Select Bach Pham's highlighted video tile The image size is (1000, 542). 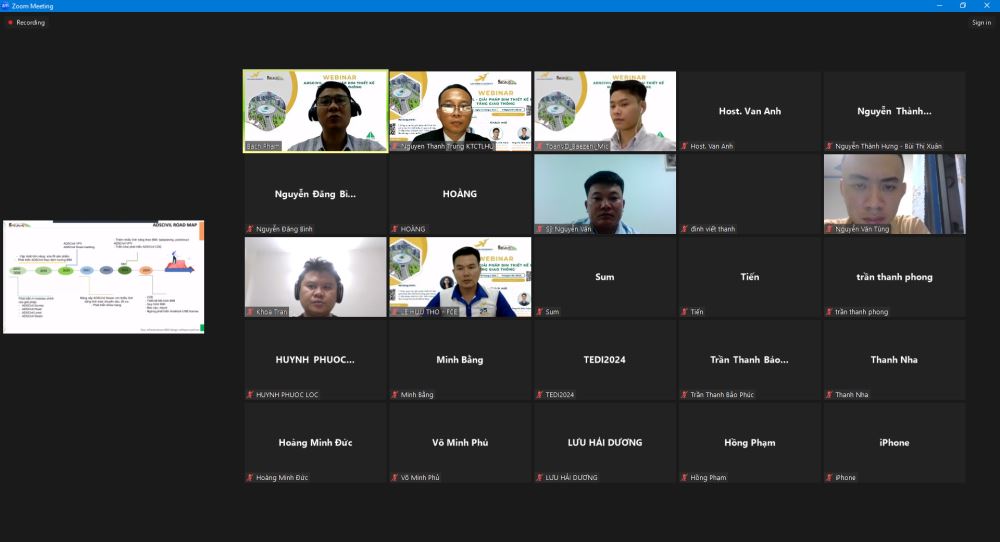[315, 110]
